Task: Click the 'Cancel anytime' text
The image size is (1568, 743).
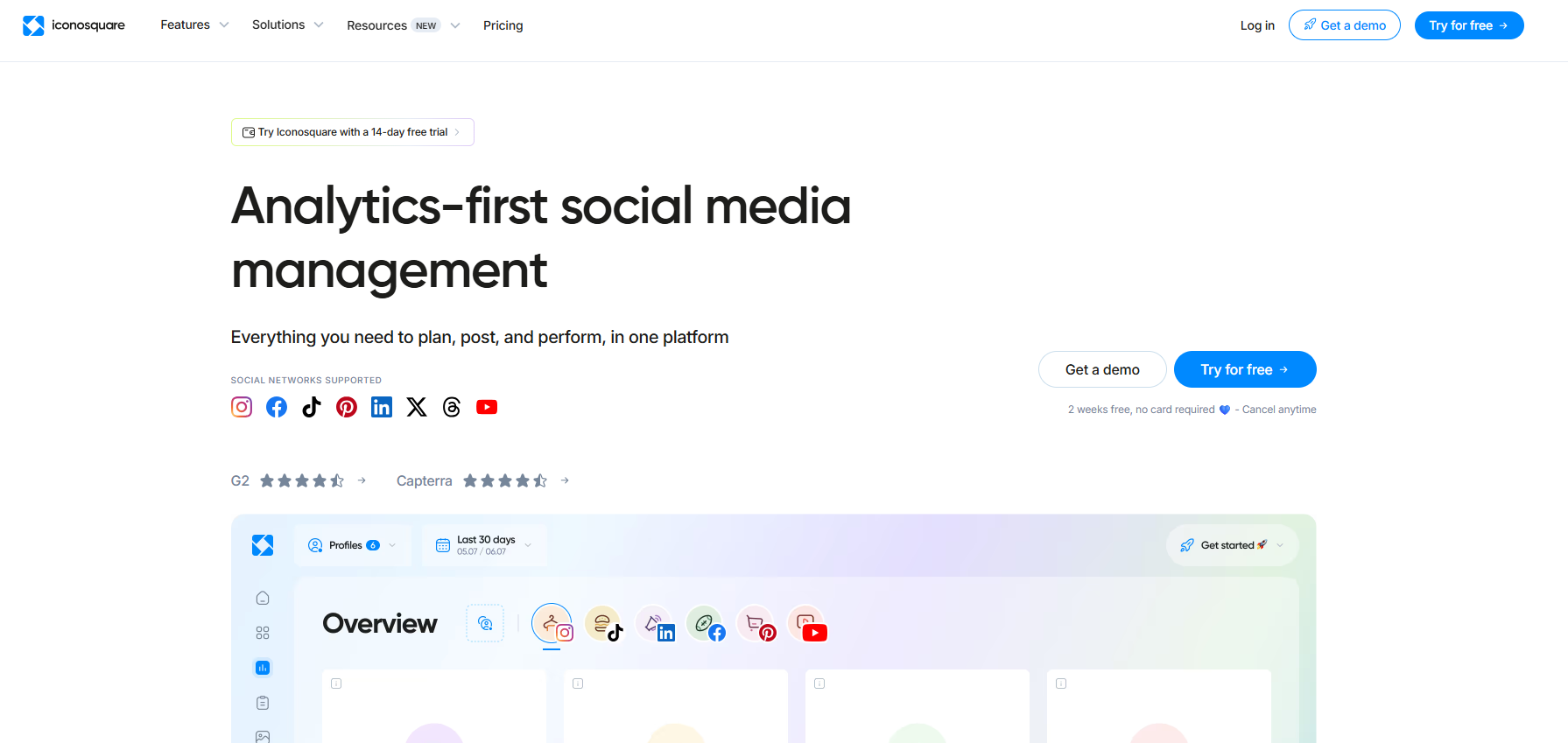Action: click(1279, 410)
